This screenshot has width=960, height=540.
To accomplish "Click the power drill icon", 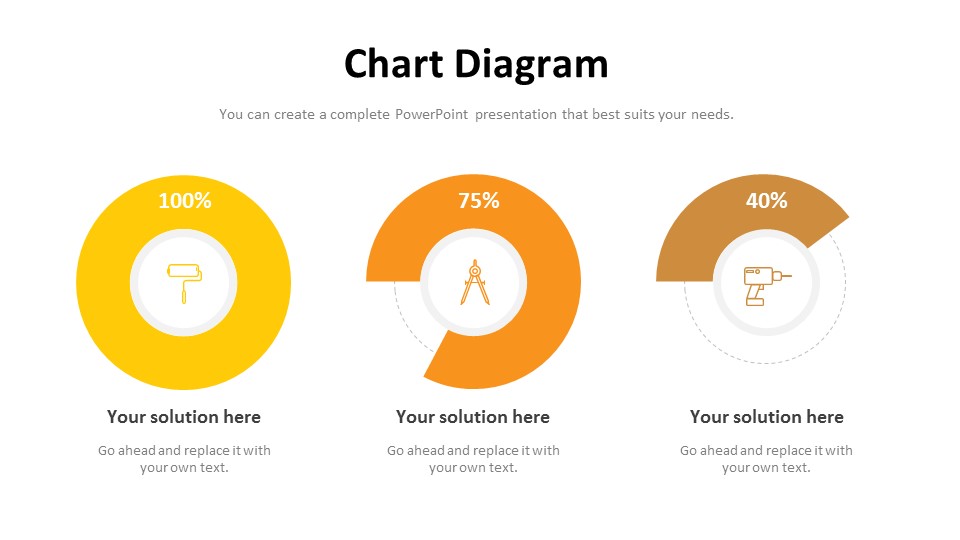I will [x=767, y=286].
